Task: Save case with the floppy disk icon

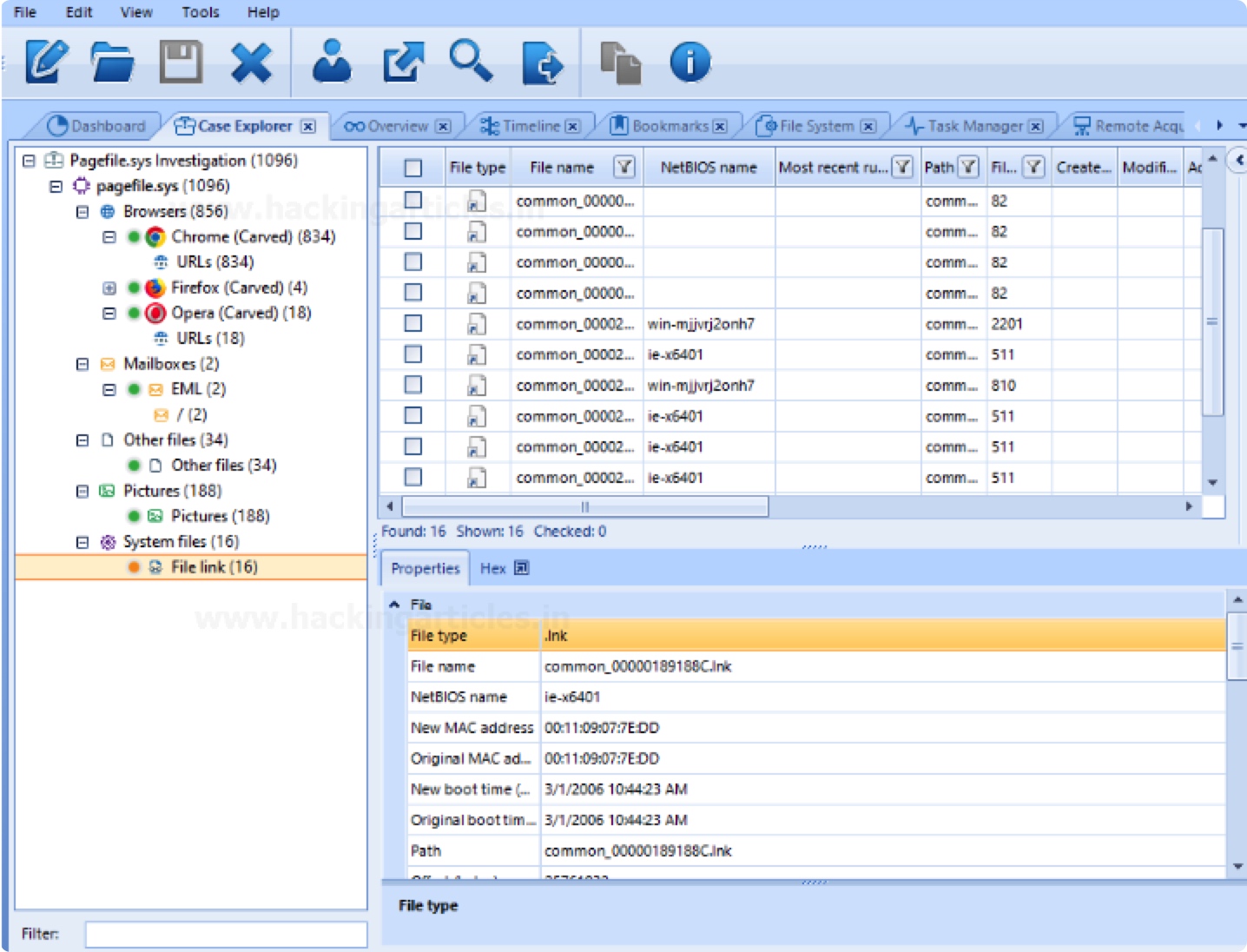Action: [x=181, y=62]
